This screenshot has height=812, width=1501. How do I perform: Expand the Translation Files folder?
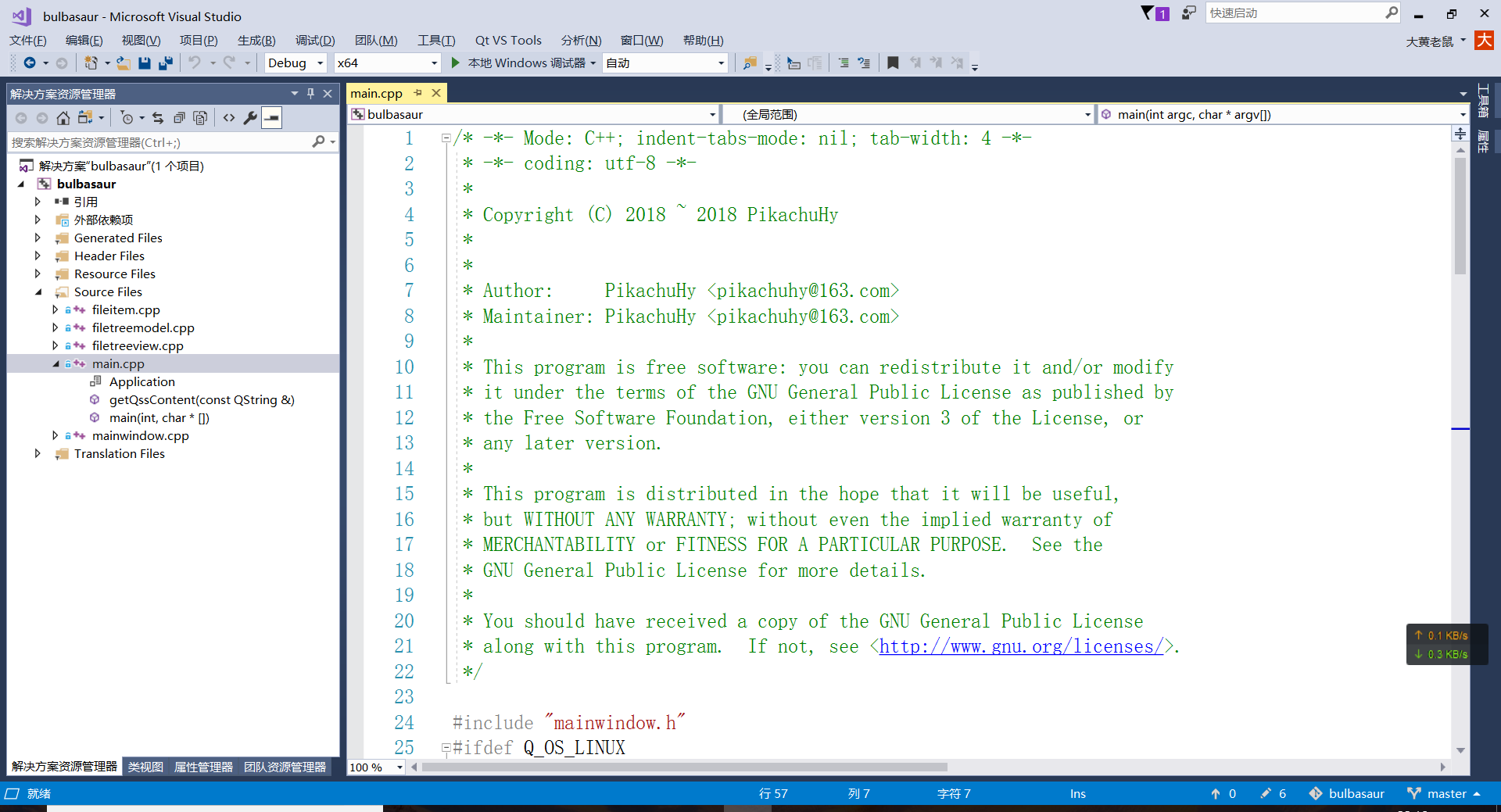click(x=38, y=453)
